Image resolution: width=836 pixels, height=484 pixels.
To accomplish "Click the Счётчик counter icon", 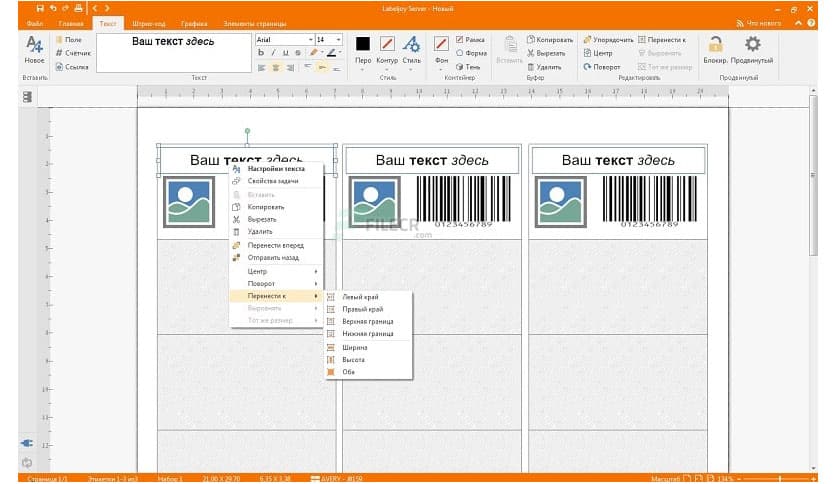I will tap(60, 53).
